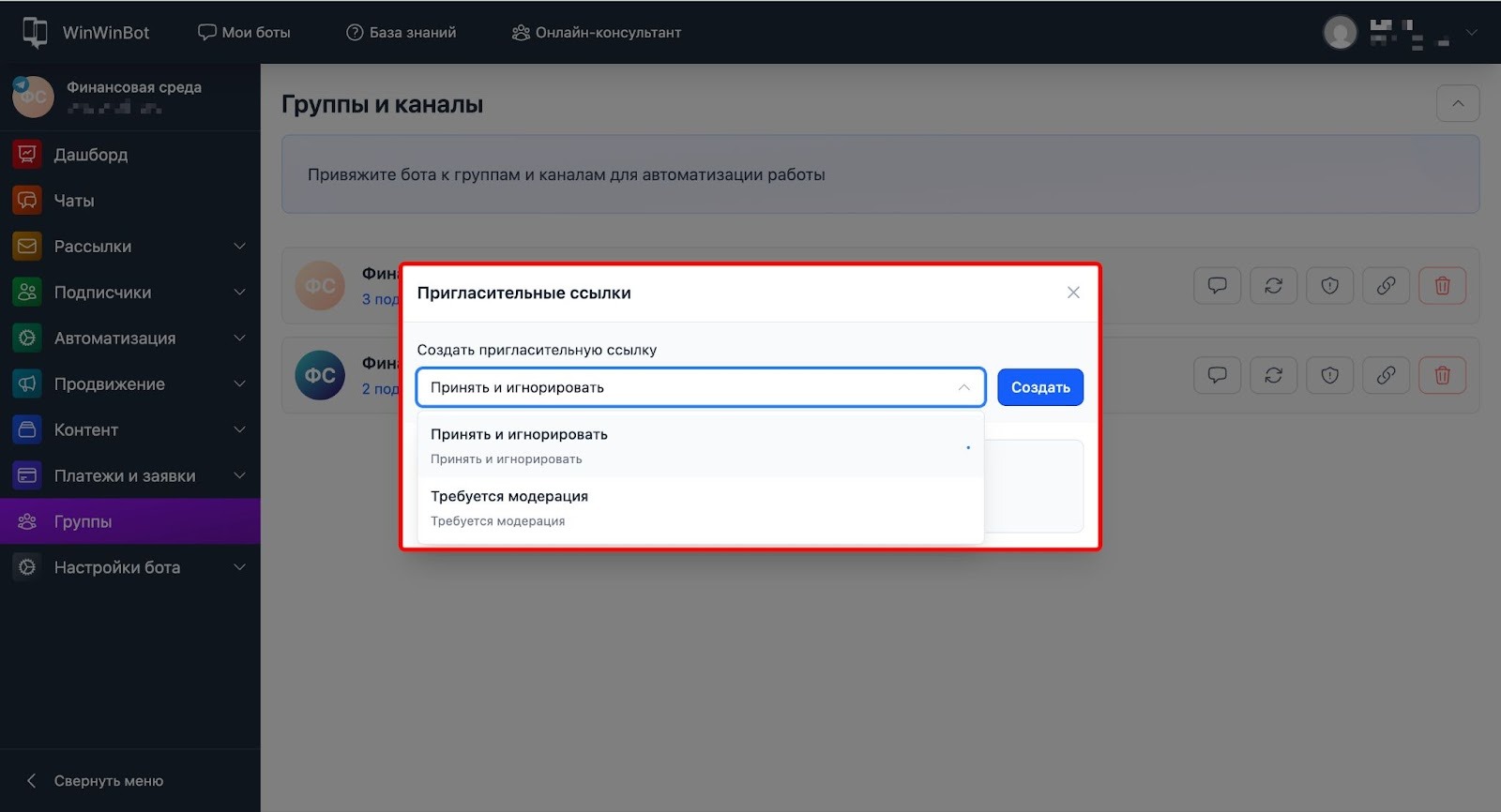
Task: Open the user avatar in the top bar
Action: [1340, 33]
